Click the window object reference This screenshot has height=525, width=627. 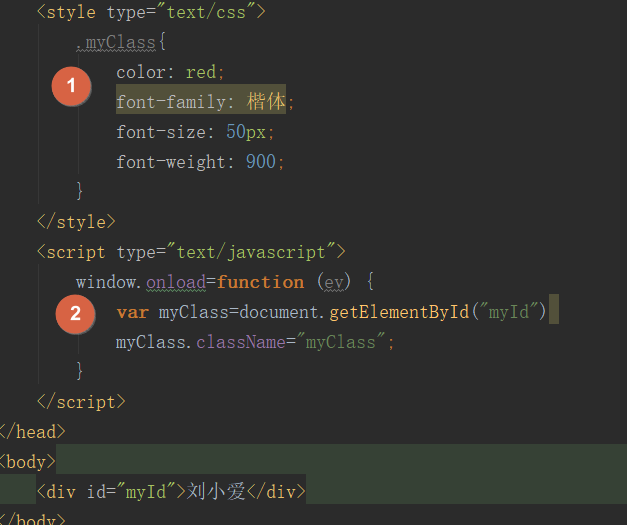(x=106, y=282)
